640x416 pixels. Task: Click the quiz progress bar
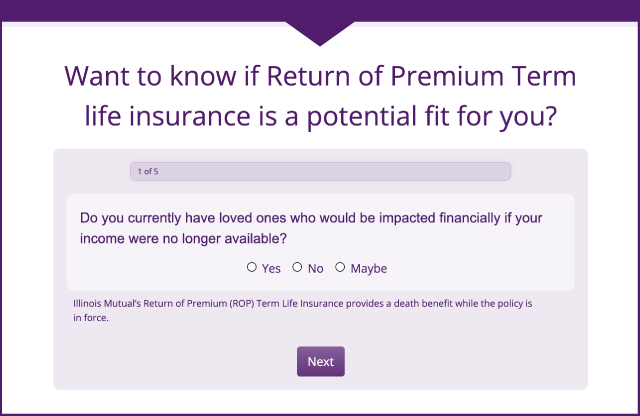pos(320,171)
